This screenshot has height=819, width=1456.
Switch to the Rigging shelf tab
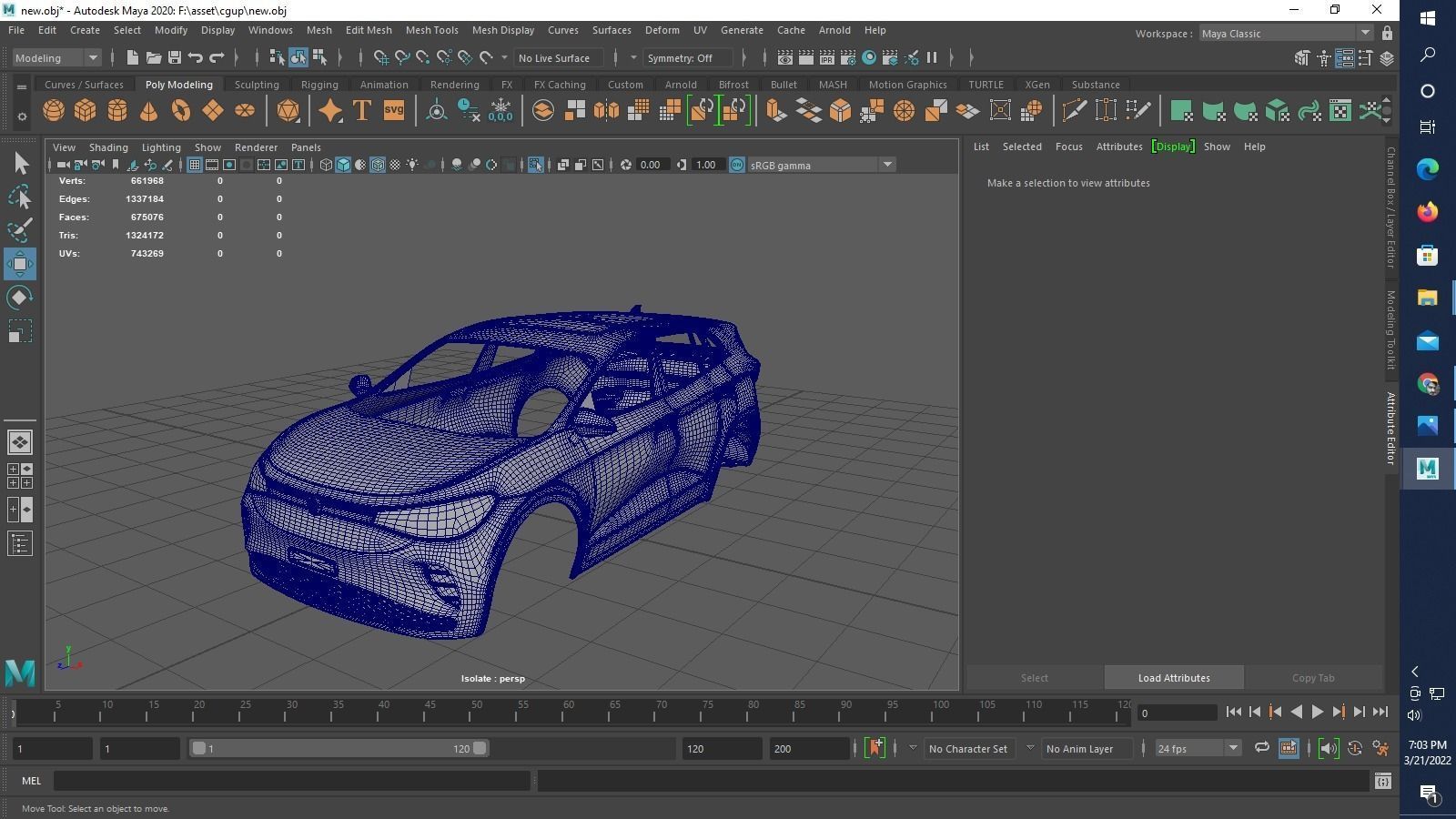(x=319, y=85)
